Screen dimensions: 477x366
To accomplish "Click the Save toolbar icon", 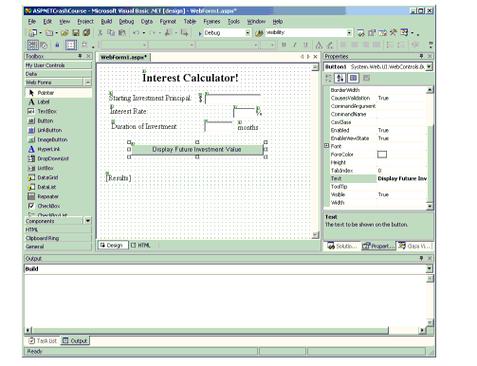I will coord(76,33).
